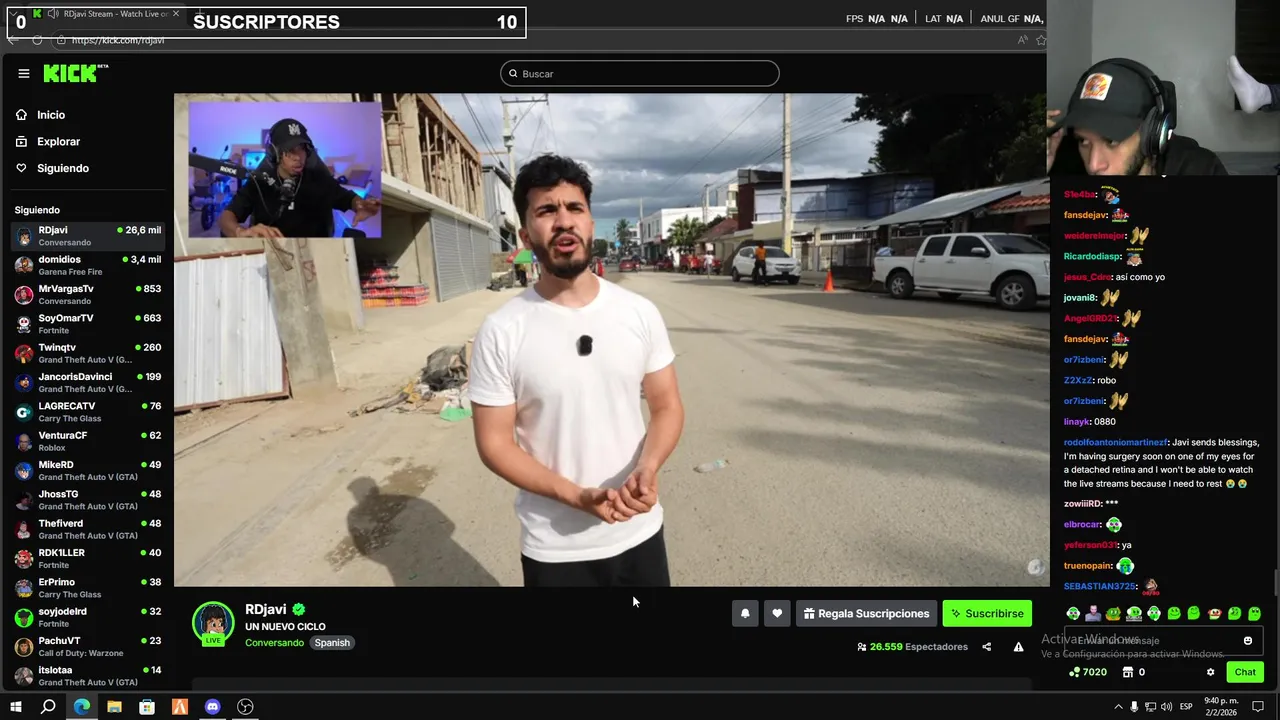Open JhossTG channel in followed list
Viewport: 1280px width, 720px height.
(88, 500)
